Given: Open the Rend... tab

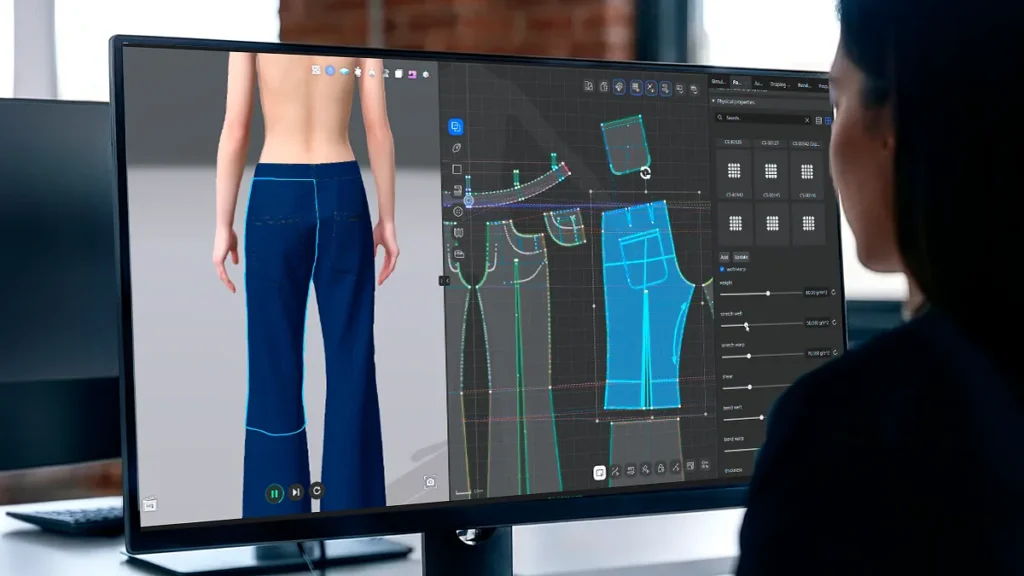Looking at the screenshot, I should 805,86.
